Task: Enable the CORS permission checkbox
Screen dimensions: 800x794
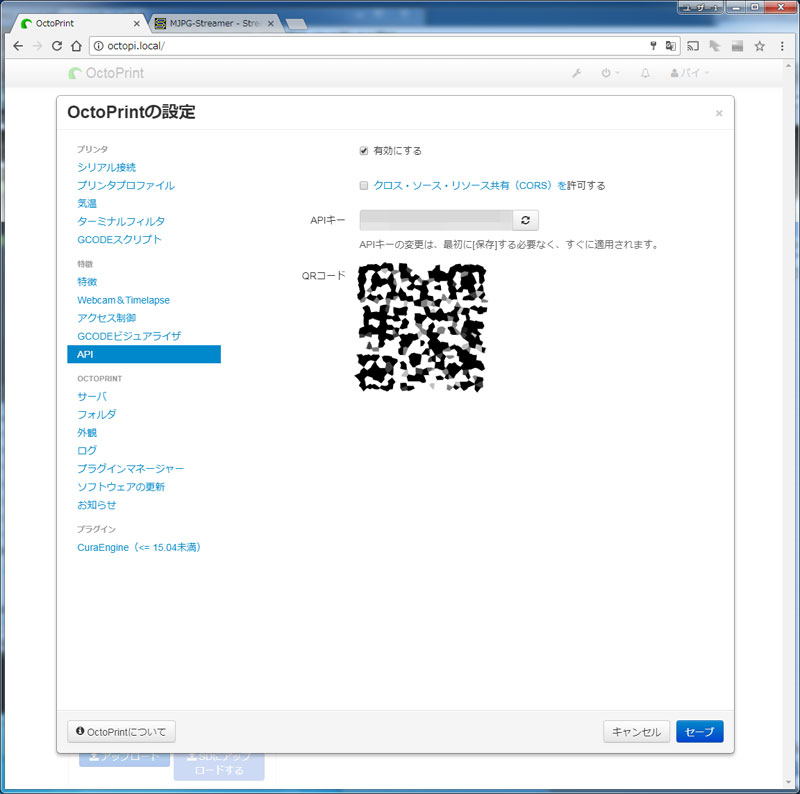Action: (x=364, y=185)
